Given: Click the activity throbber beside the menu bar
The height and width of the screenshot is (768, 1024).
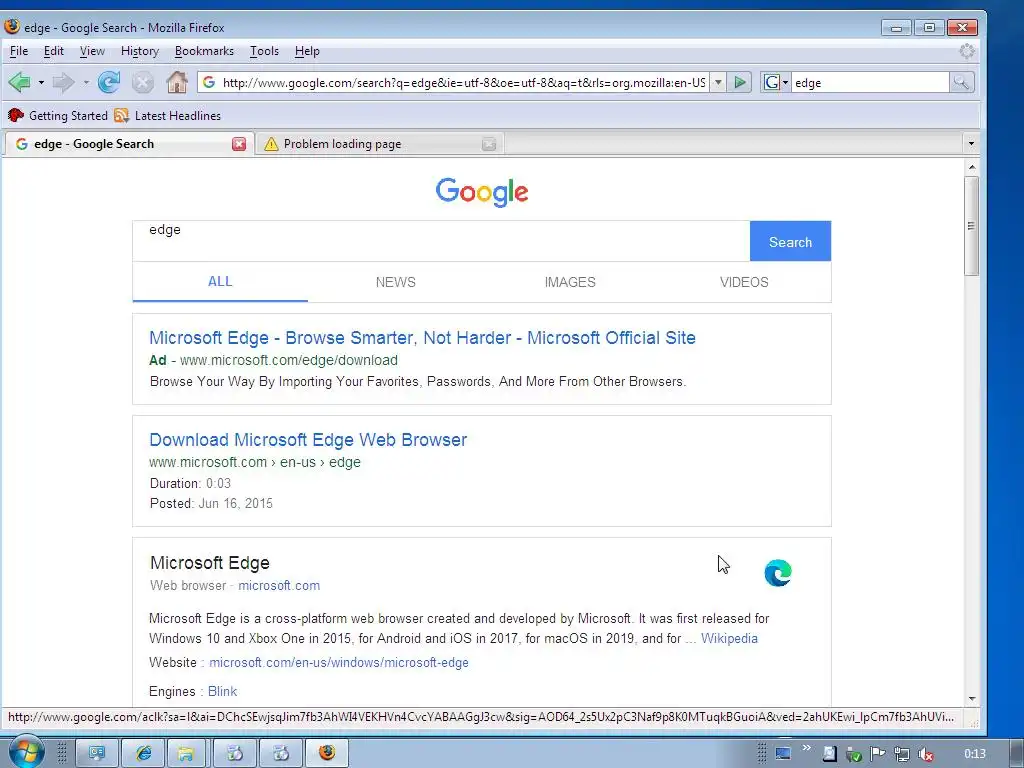Looking at the screenshot, I should [967, 51].
